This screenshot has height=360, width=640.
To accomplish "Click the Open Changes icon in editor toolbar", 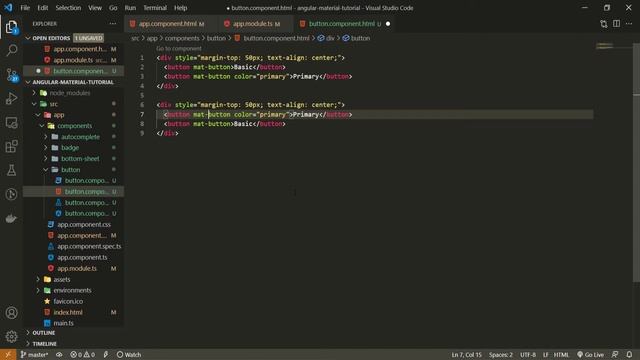I will 604,24.
